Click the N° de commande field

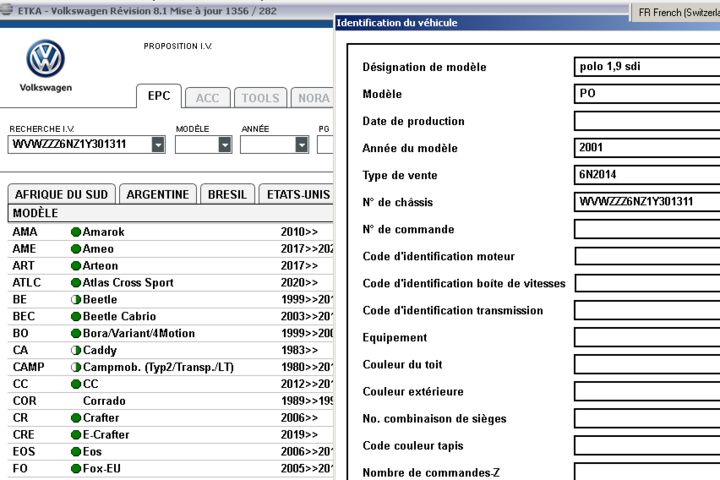[647, 229]
